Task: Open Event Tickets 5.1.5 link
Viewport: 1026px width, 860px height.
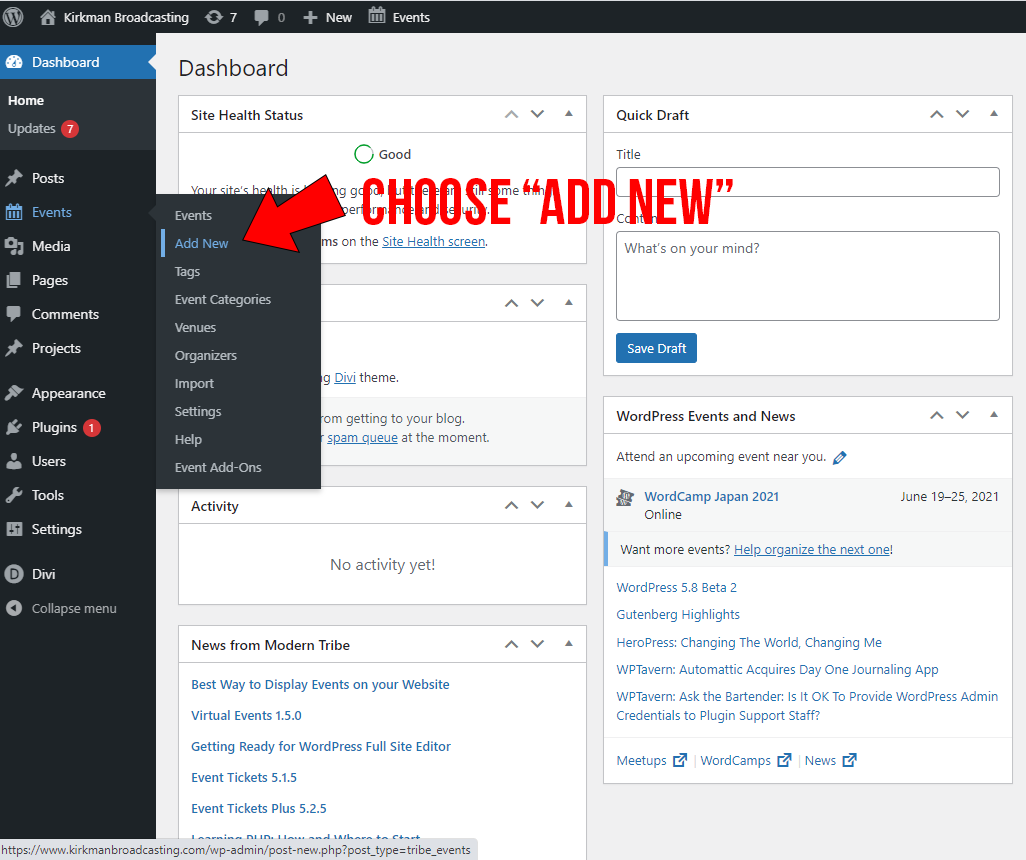Action: point(243,778)
